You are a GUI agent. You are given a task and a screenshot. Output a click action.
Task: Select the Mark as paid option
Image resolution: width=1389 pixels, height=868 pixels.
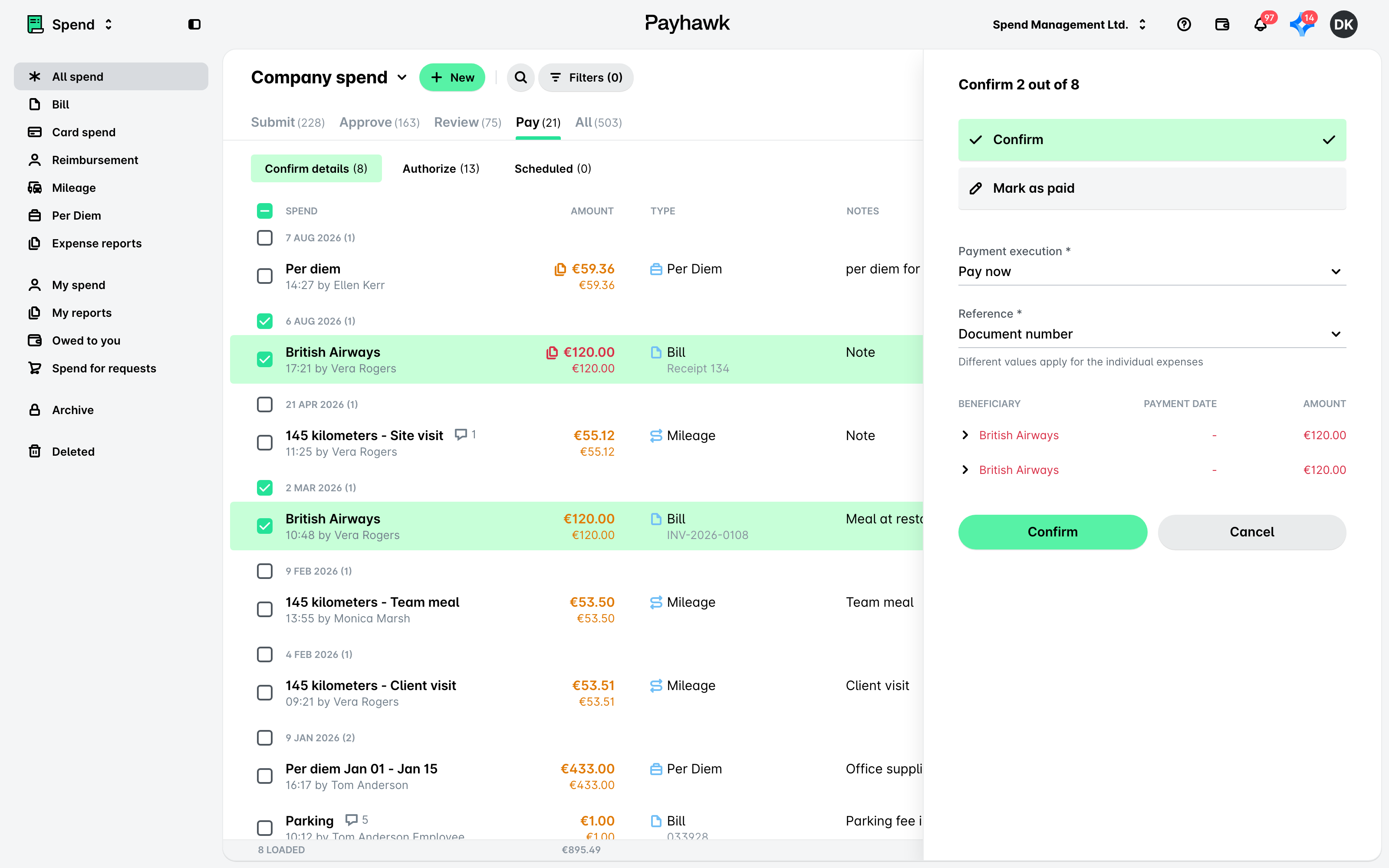tap(1152, 188)
